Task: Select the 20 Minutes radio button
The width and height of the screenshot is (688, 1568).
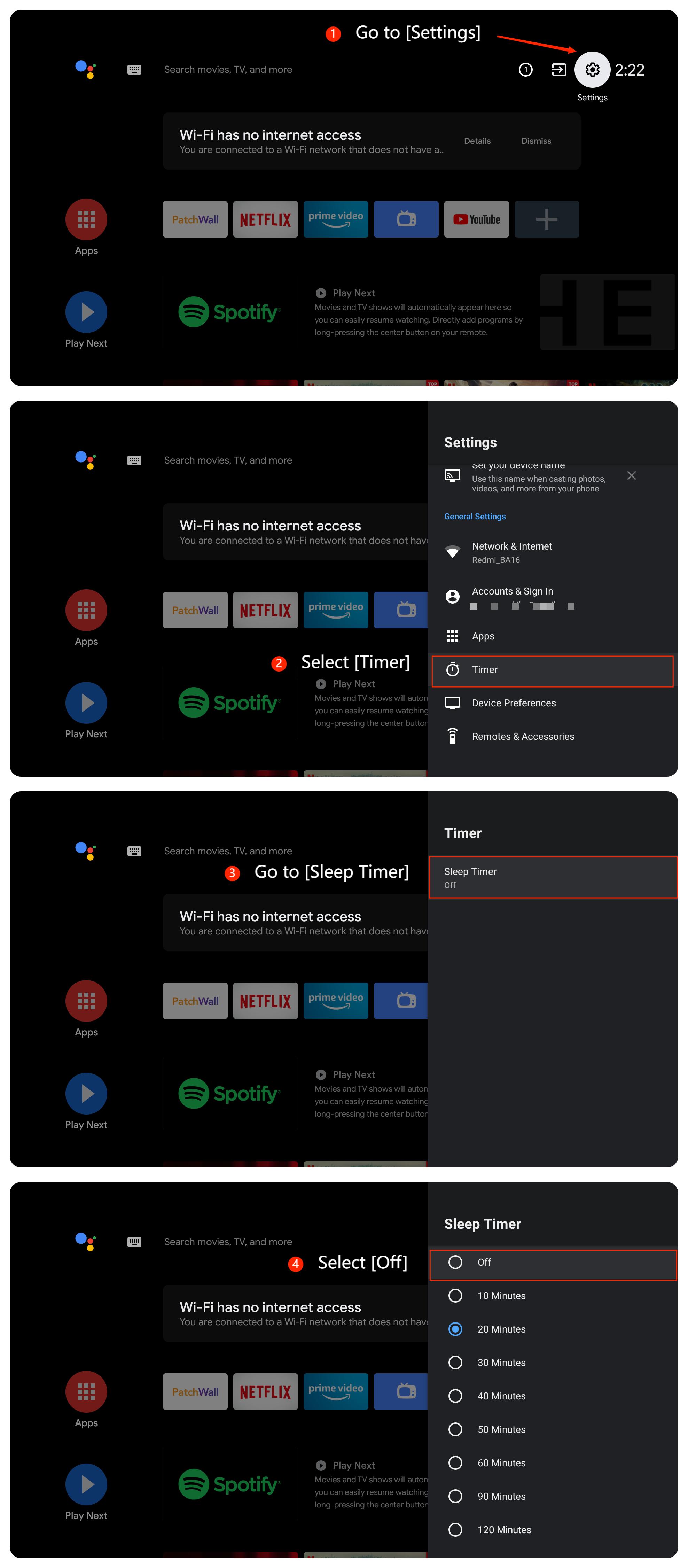Action: (455, 1329)
